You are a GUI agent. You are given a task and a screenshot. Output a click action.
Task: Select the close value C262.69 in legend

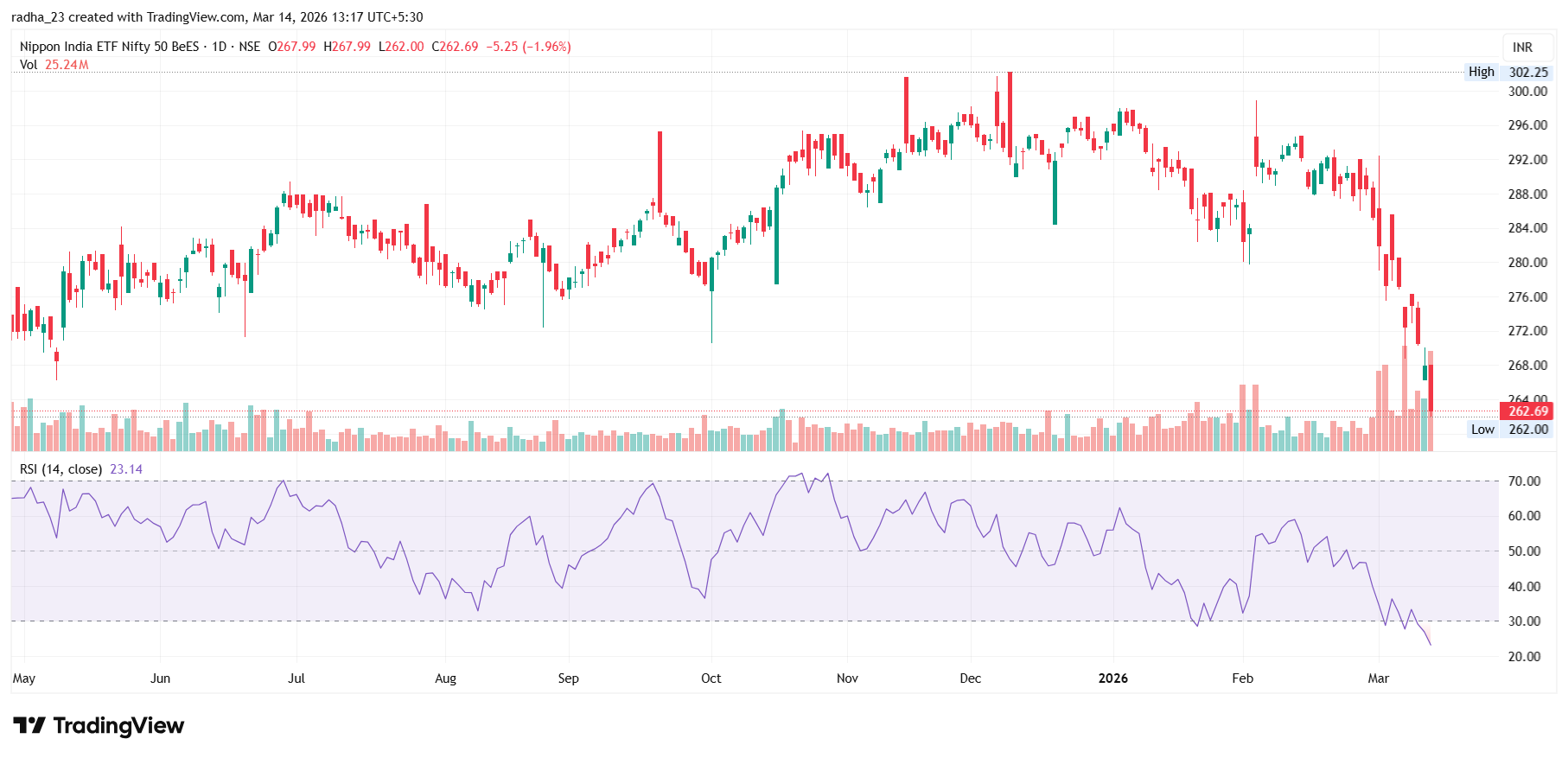(455, 47)
